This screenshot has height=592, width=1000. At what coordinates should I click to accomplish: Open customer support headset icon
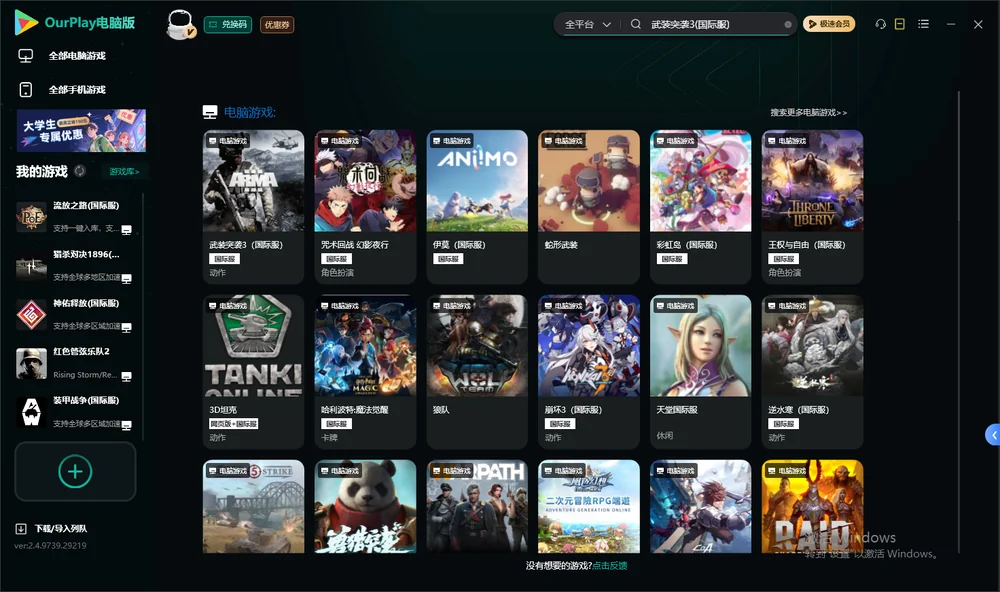click(880, 24)
